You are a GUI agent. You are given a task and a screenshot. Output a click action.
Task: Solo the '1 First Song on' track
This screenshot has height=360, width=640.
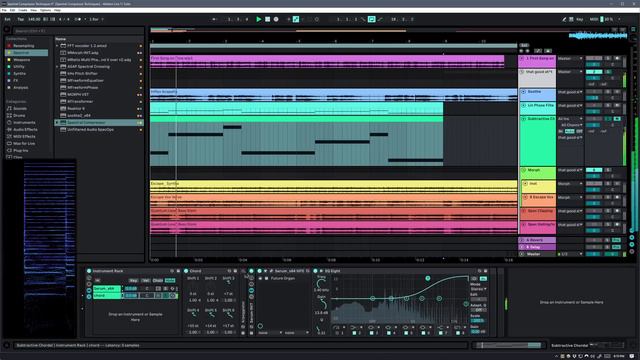(x=608, y=58)
